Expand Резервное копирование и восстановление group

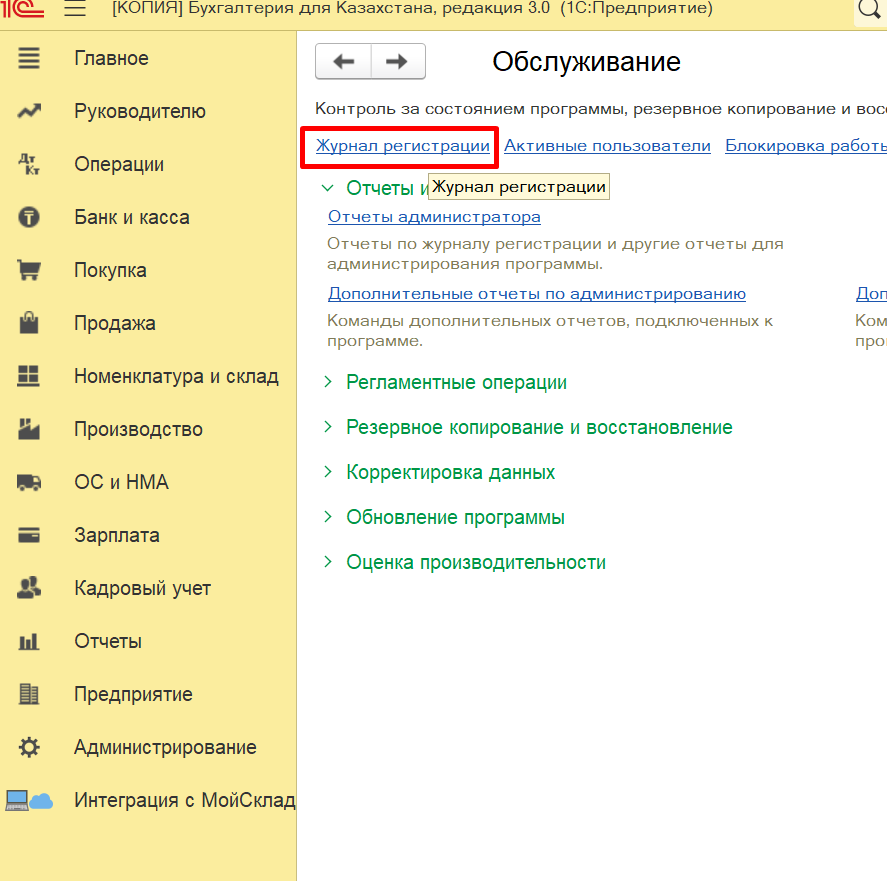539,427
